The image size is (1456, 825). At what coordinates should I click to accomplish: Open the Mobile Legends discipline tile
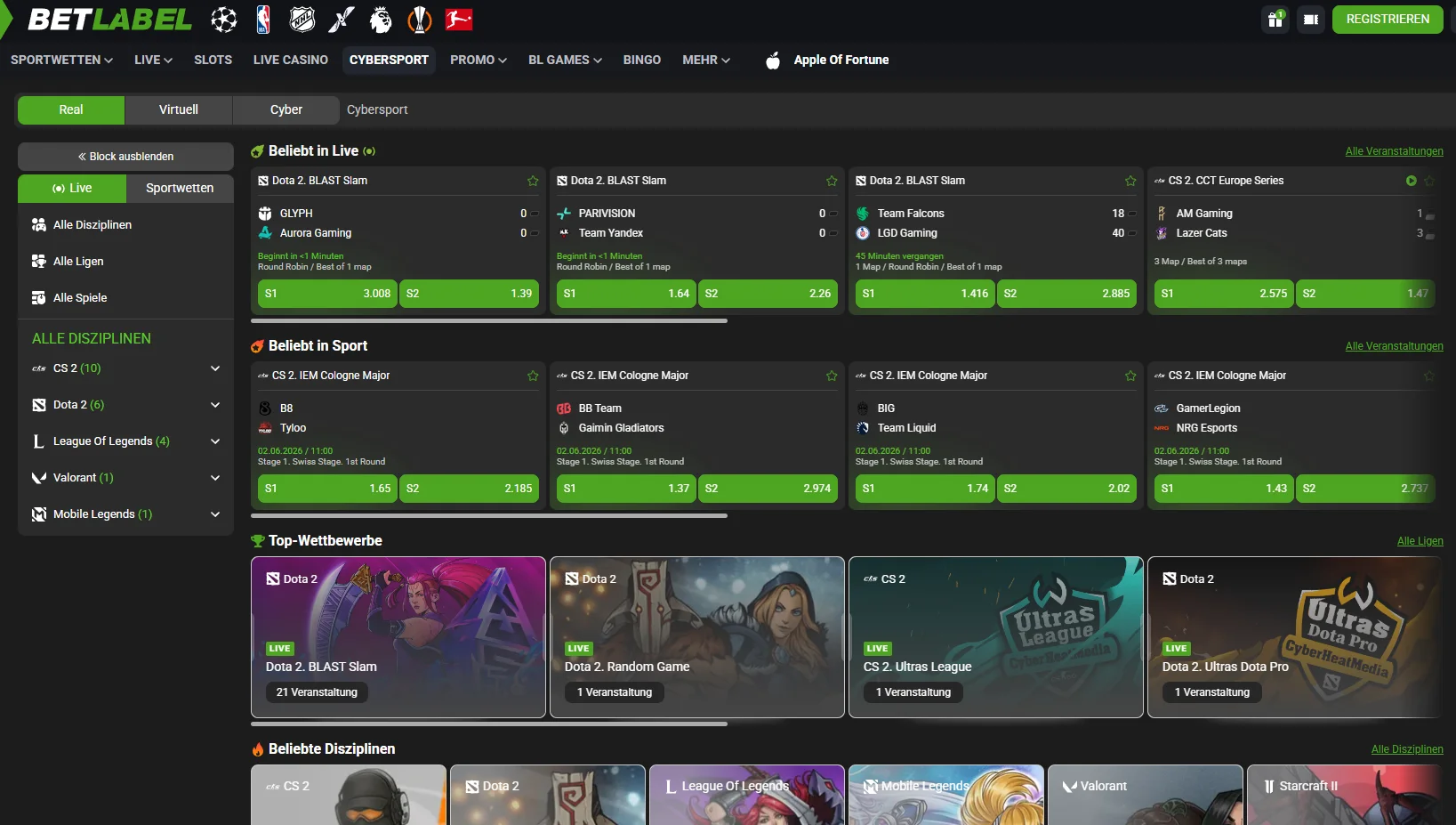(946, 795)
